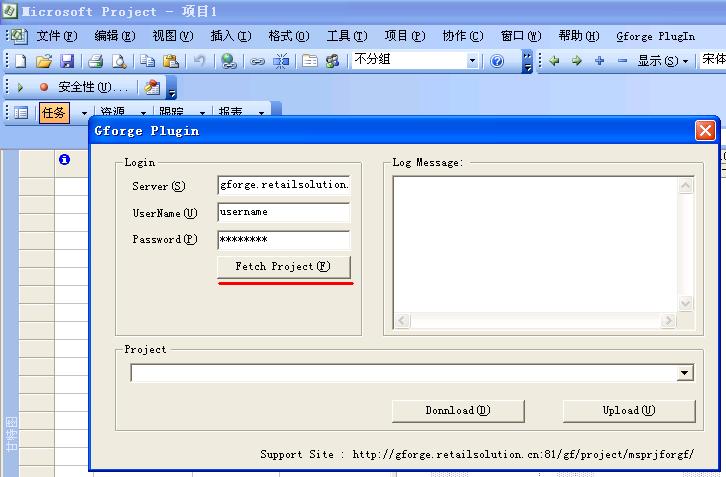This screenshot has height=477, width=726.
Task: Open the 格式(O) menu
Action: click(x=288, y=36)
